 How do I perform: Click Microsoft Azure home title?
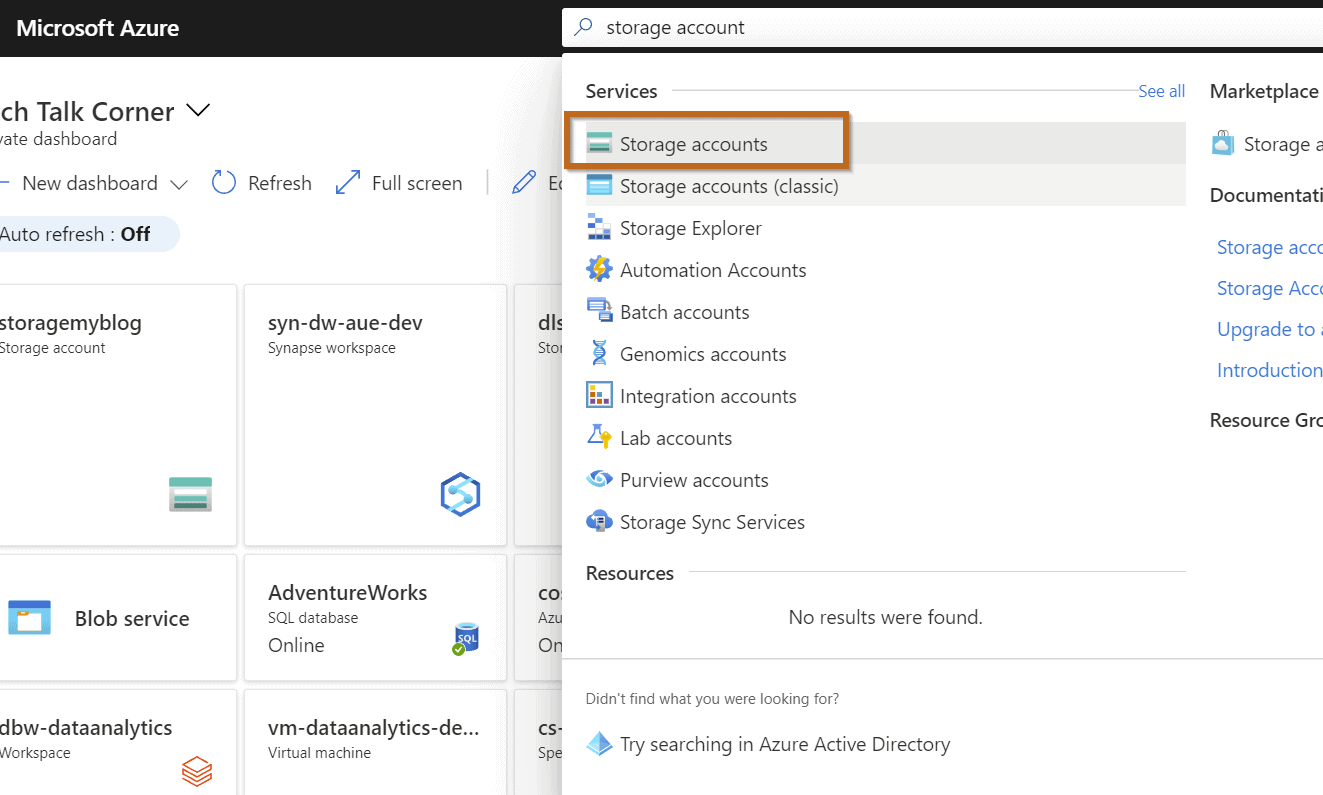(x=98, y=28)
